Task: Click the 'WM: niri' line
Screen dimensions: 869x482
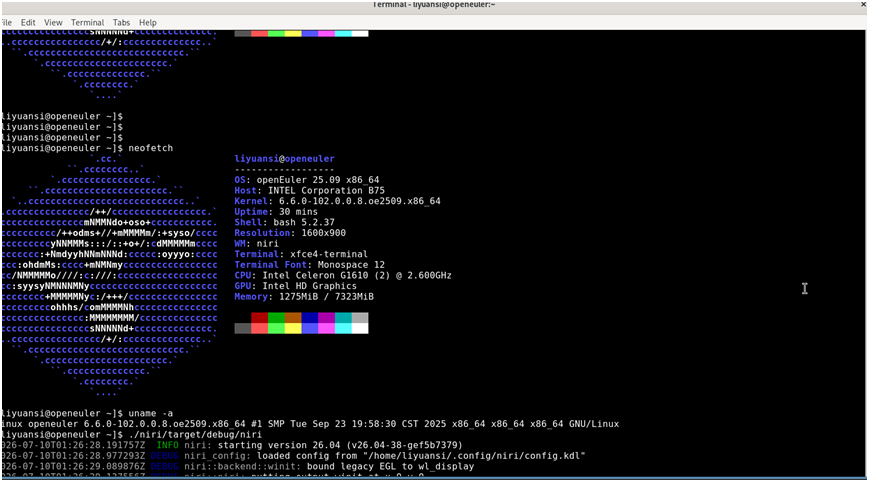Action: pos(257,243)
